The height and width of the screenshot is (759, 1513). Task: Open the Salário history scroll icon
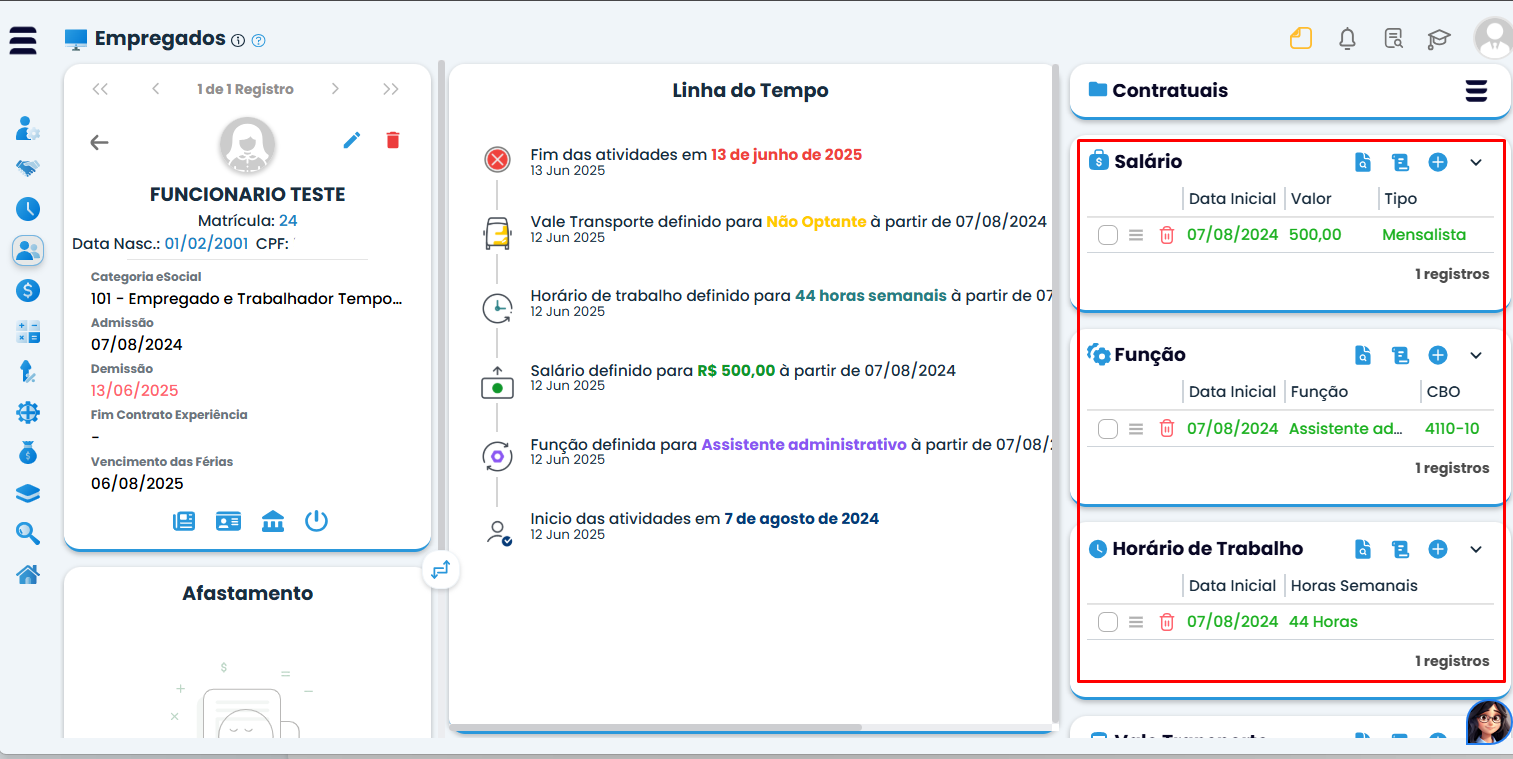point(1400,162)
